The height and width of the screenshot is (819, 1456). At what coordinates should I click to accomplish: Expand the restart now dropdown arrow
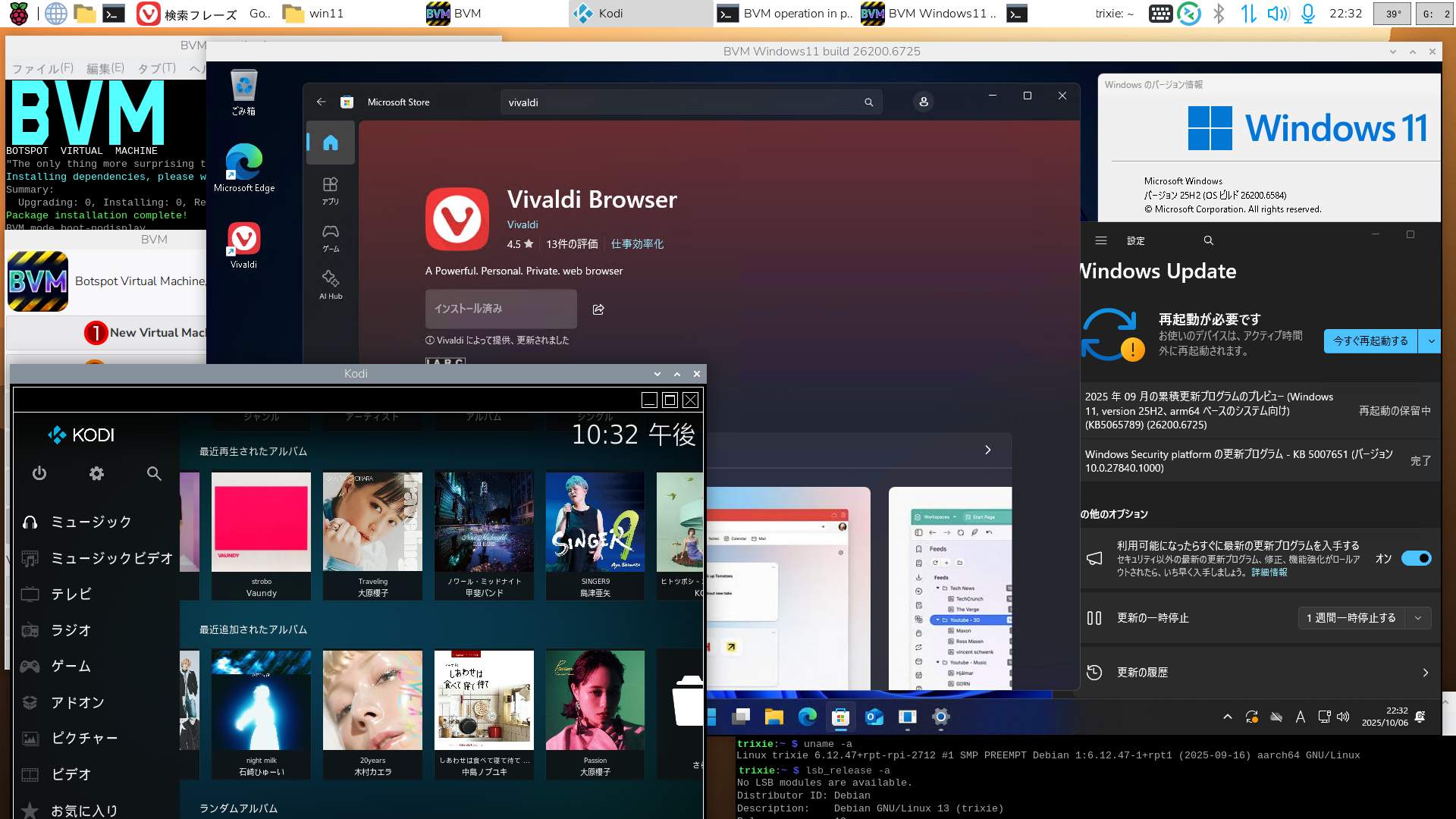tap(1431, 341)
